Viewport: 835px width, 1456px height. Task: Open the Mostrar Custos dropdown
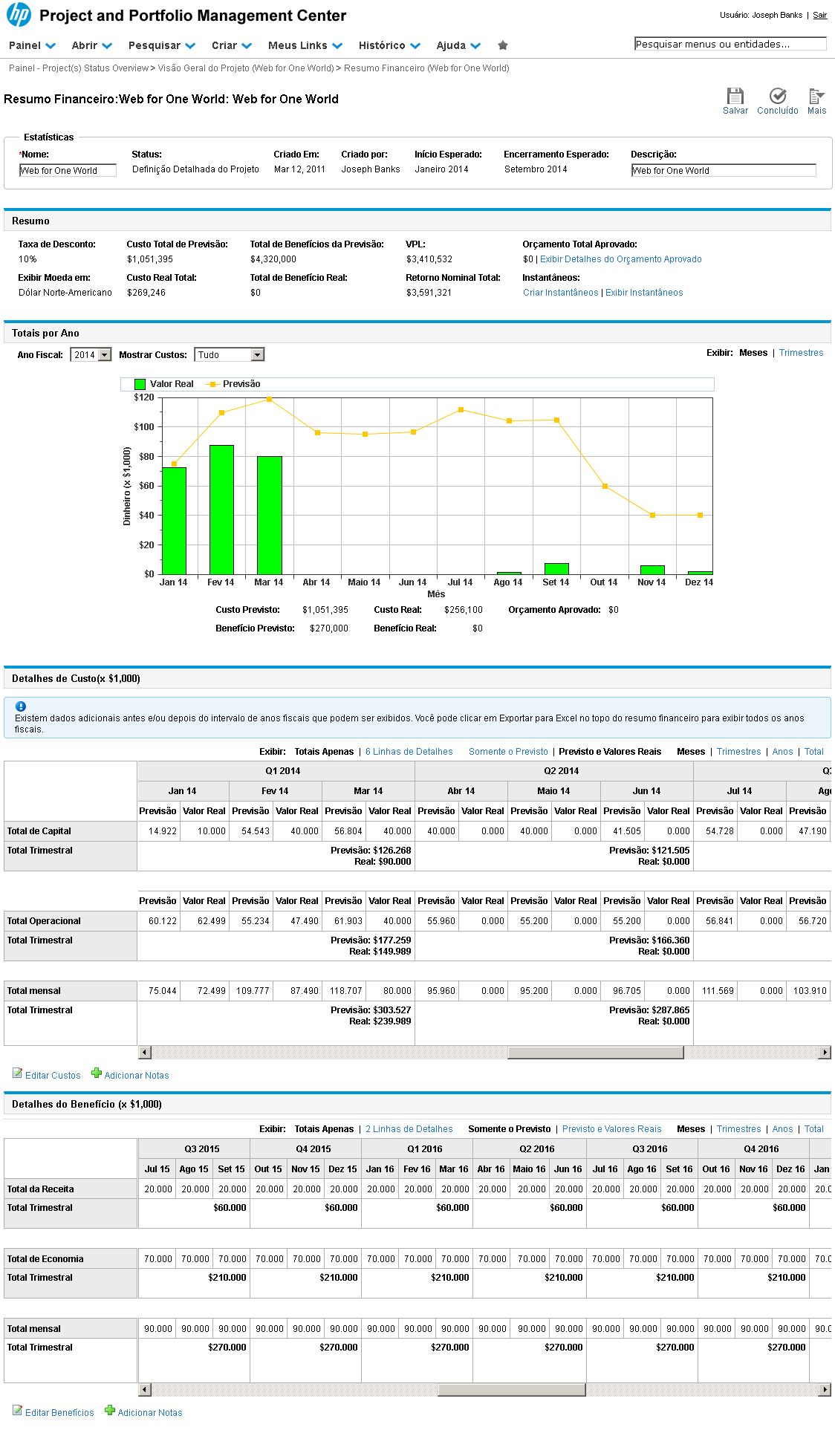229,355
